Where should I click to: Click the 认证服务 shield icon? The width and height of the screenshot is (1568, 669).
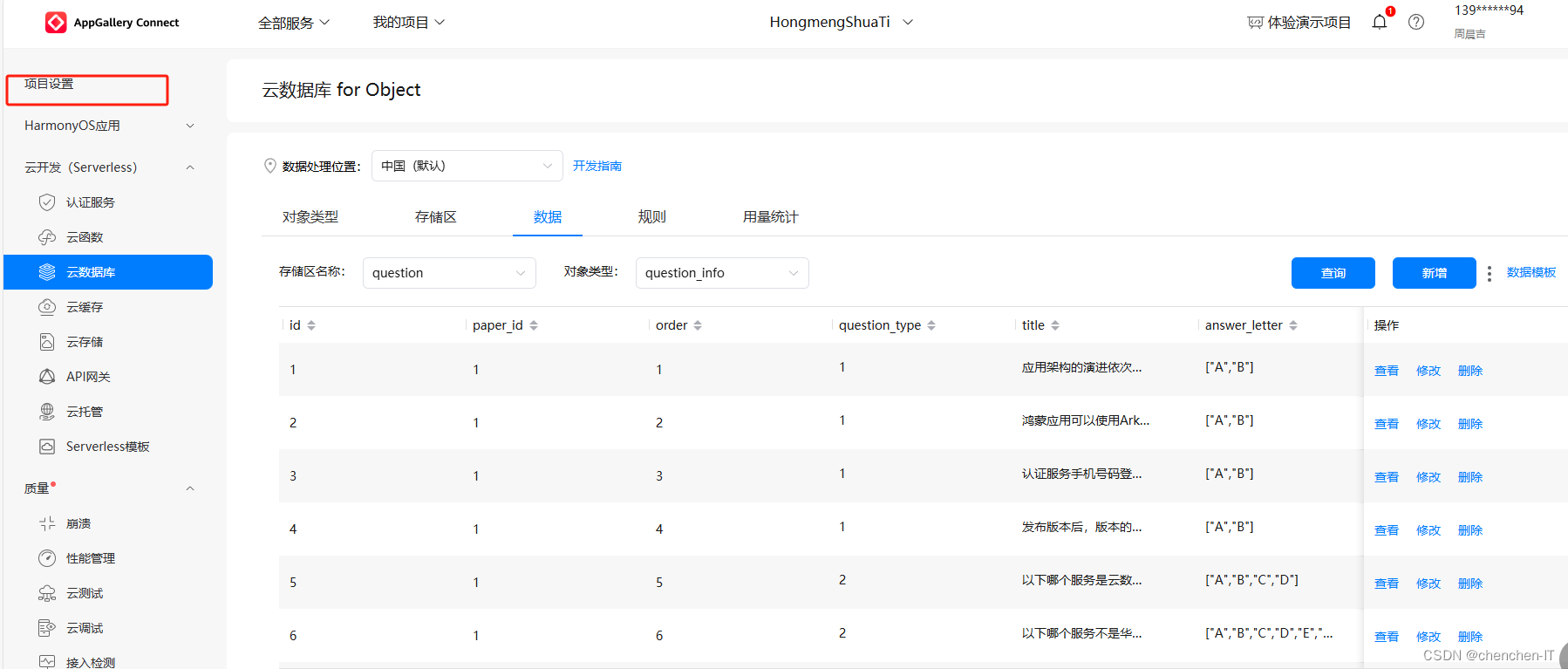coord(47,202)
